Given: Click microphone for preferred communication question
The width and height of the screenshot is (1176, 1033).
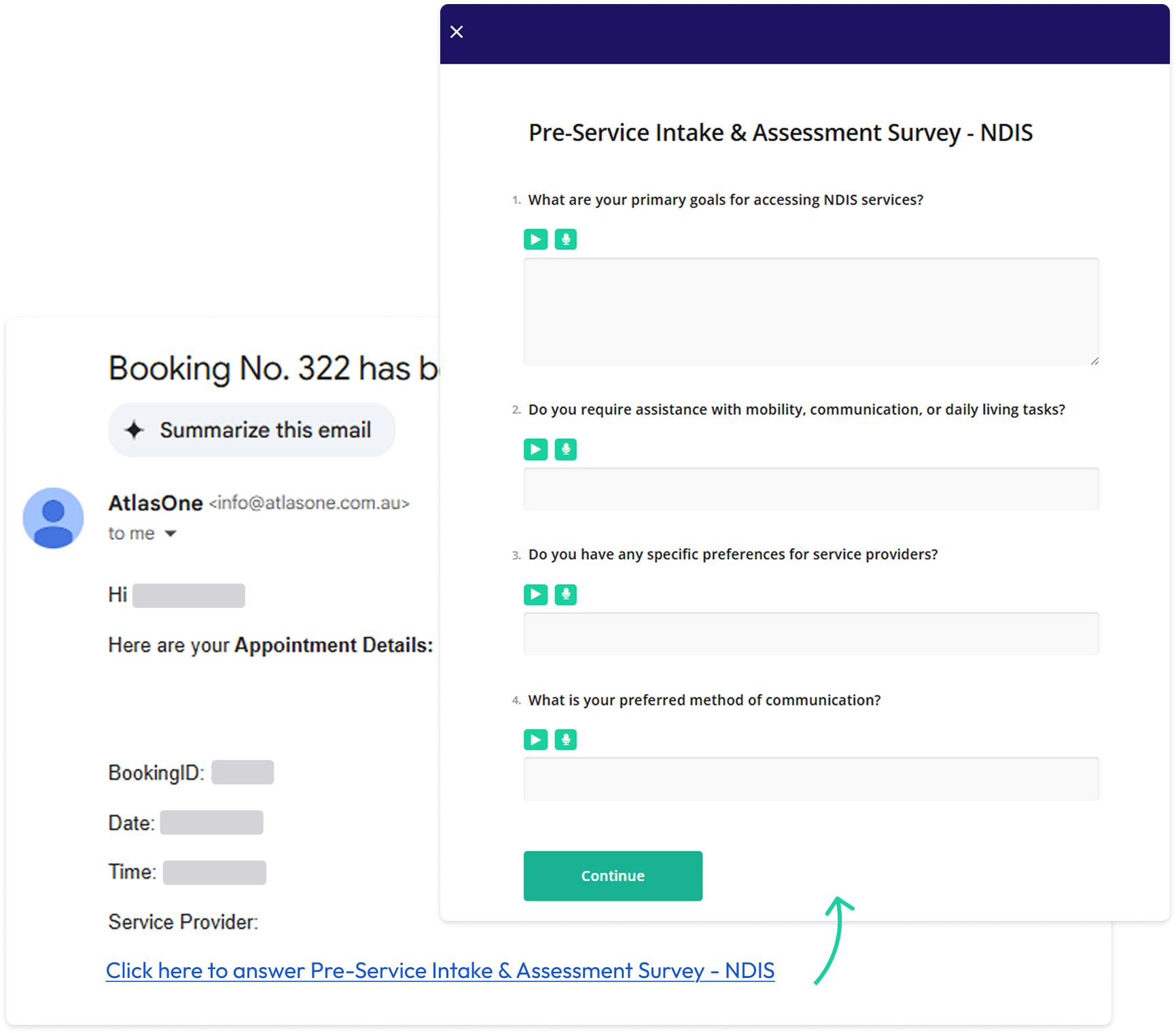Looking at the screenshot, I should pos(565,740).
